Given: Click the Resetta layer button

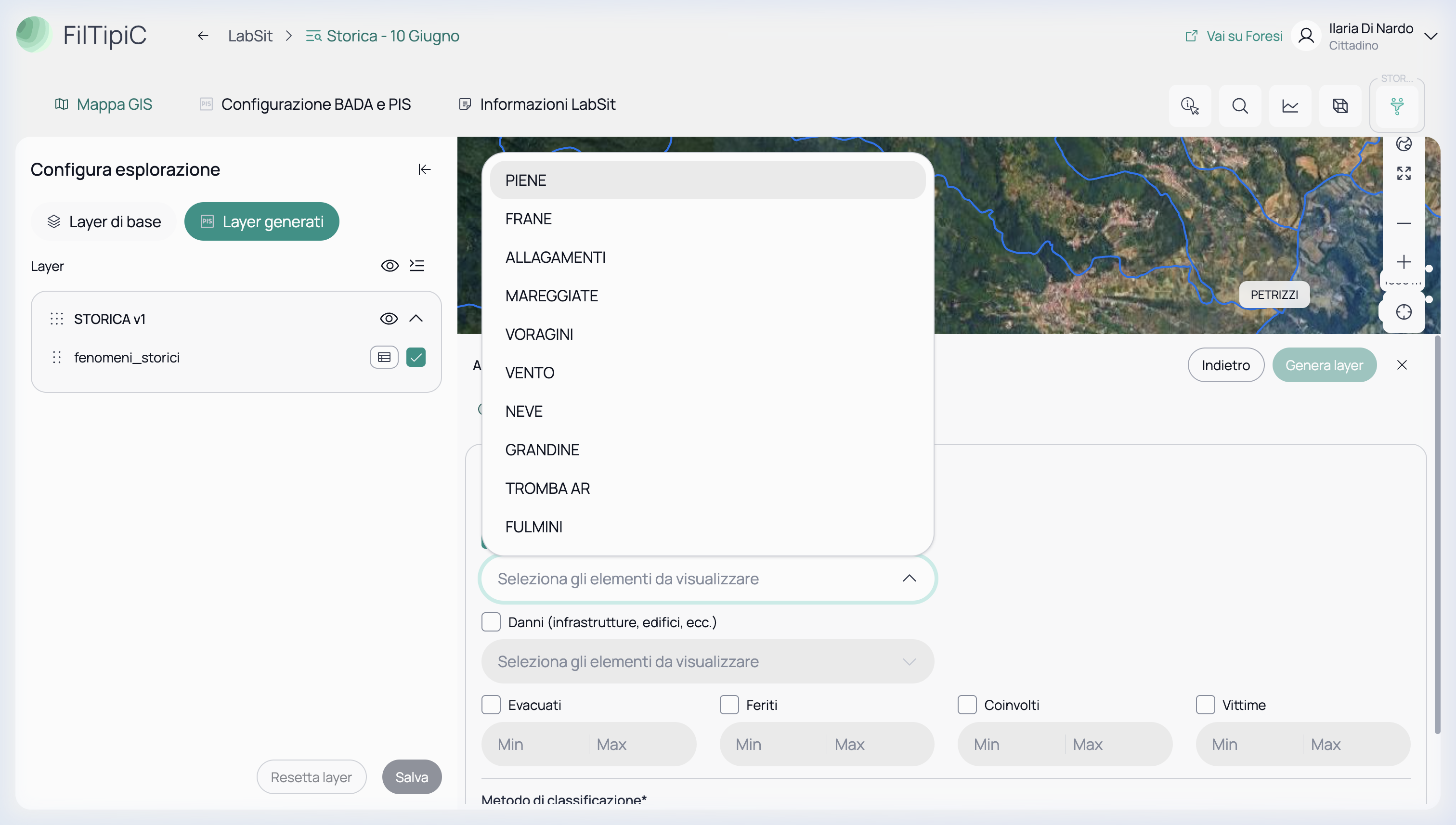Looking at the screenshot, I should pos(311,776).
